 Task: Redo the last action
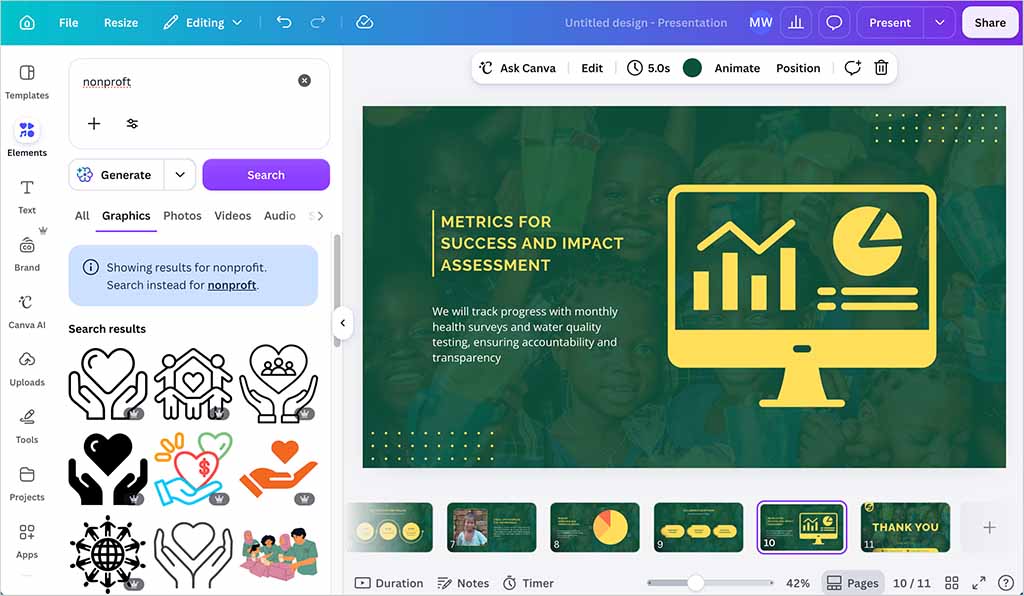point(318,22)
